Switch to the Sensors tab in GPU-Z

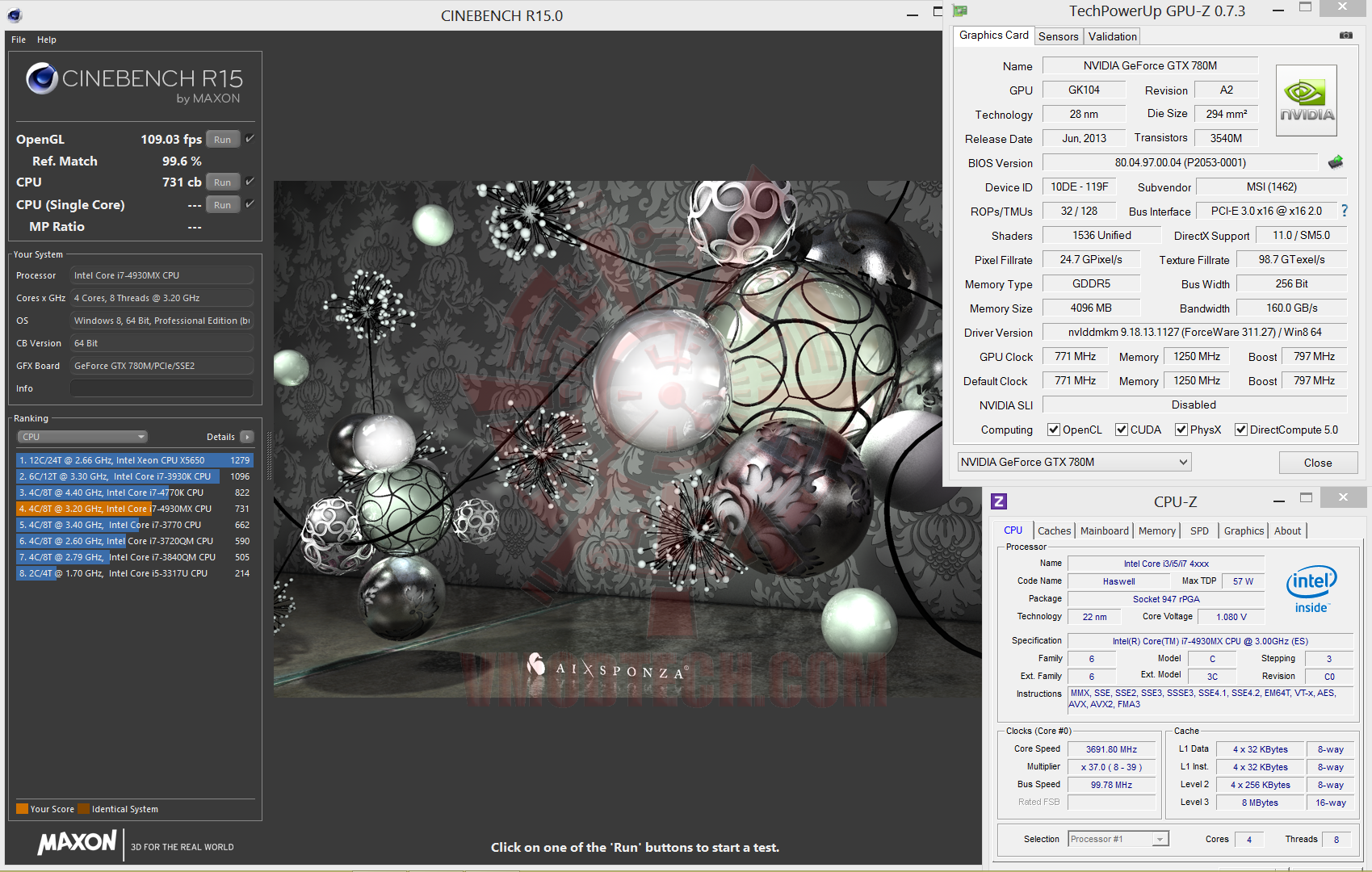pos(1058,36)
